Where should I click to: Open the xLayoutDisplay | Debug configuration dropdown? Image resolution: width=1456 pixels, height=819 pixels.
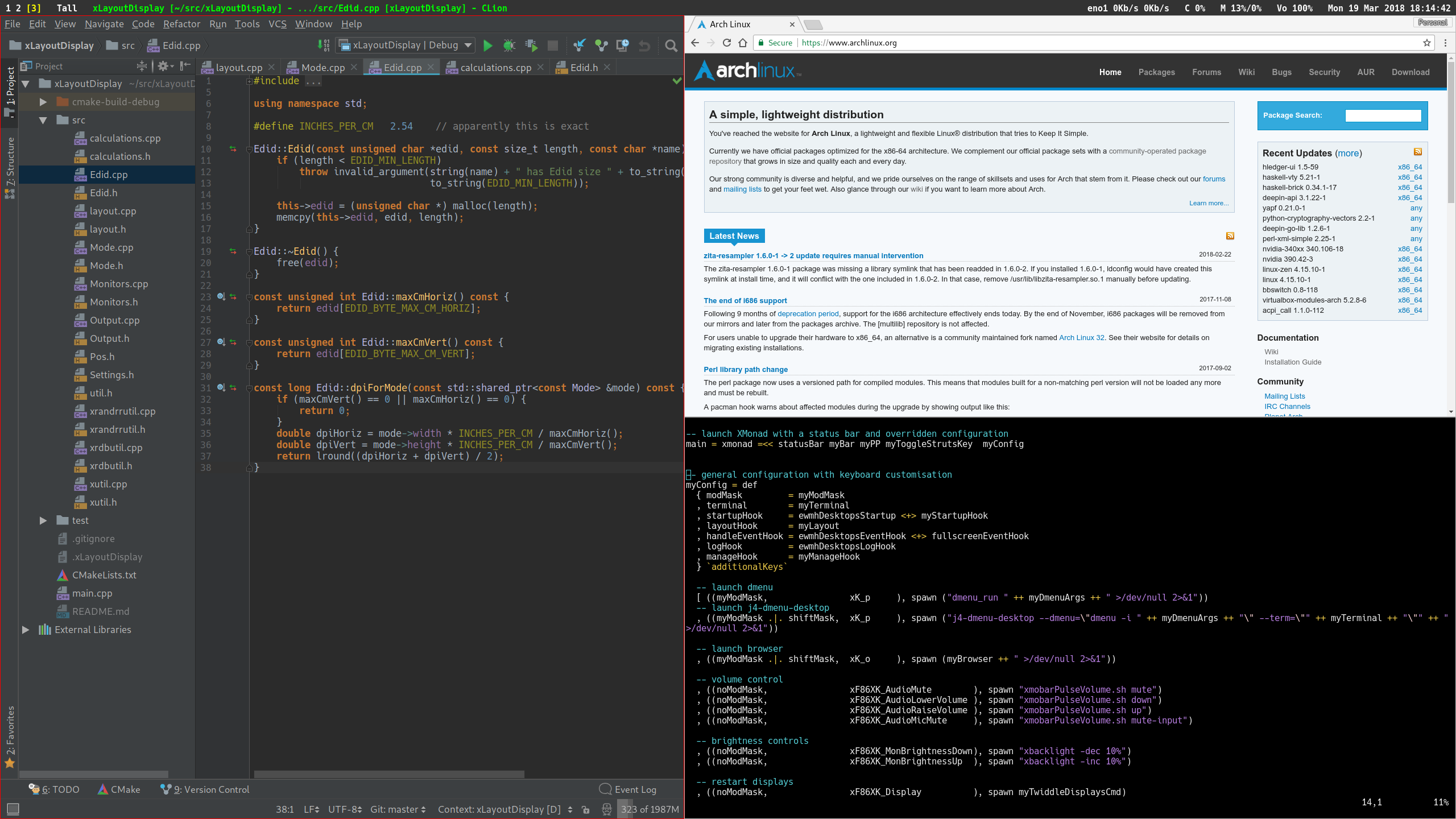point(406,45)
